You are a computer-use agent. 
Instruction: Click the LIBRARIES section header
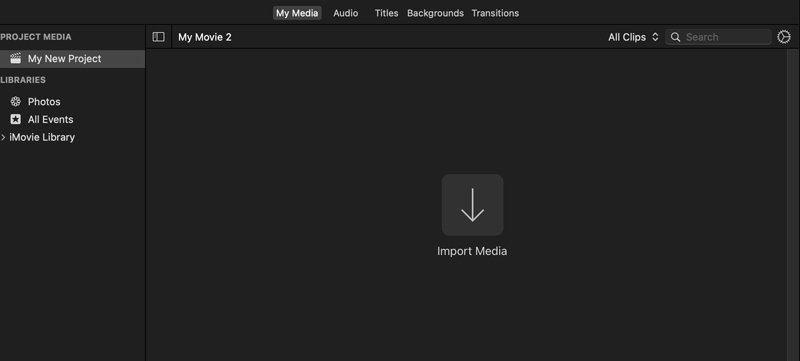(23, 80)
